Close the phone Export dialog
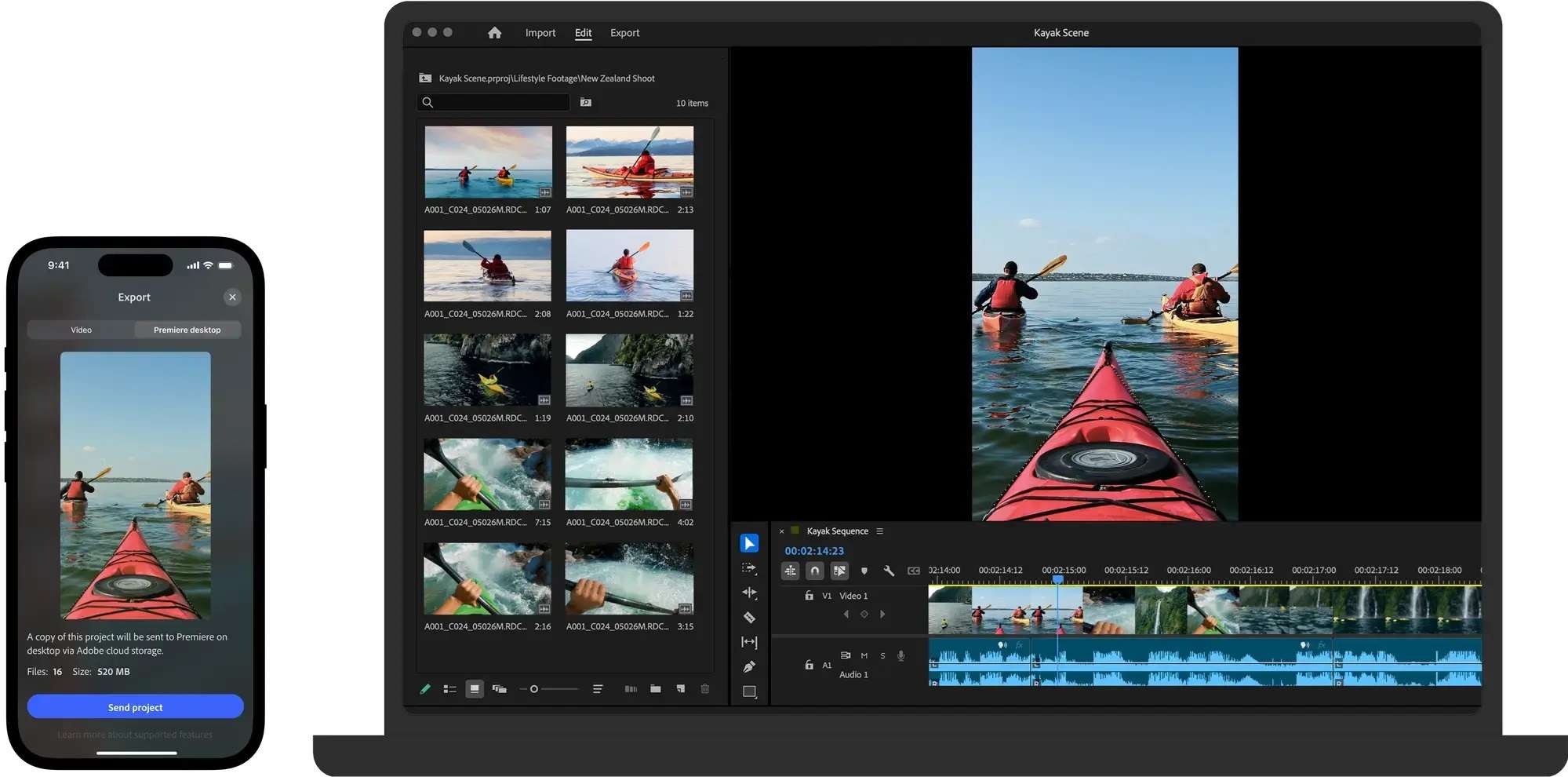 [232, 297]
